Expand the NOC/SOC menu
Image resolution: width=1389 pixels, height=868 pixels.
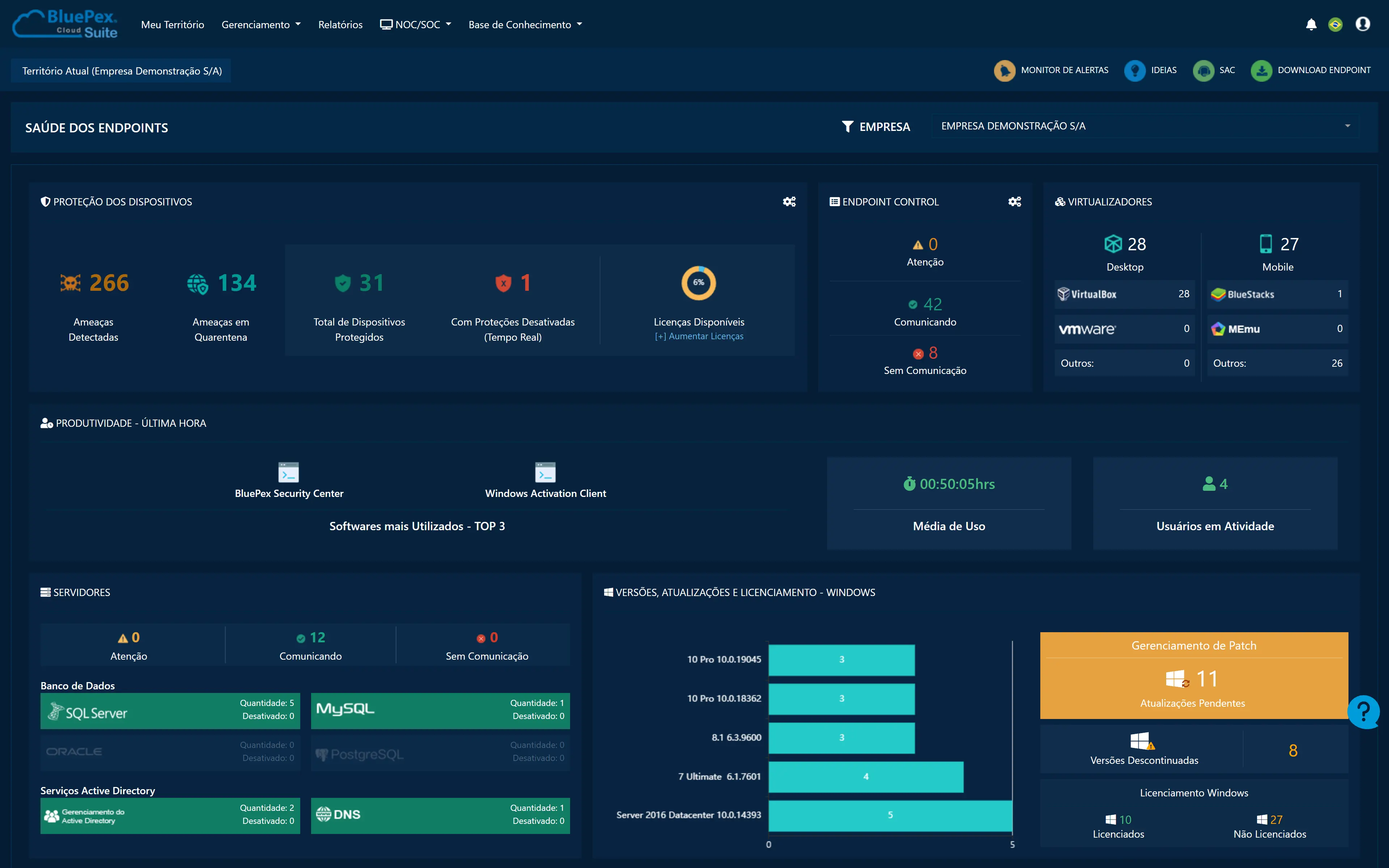click(416, 25)
